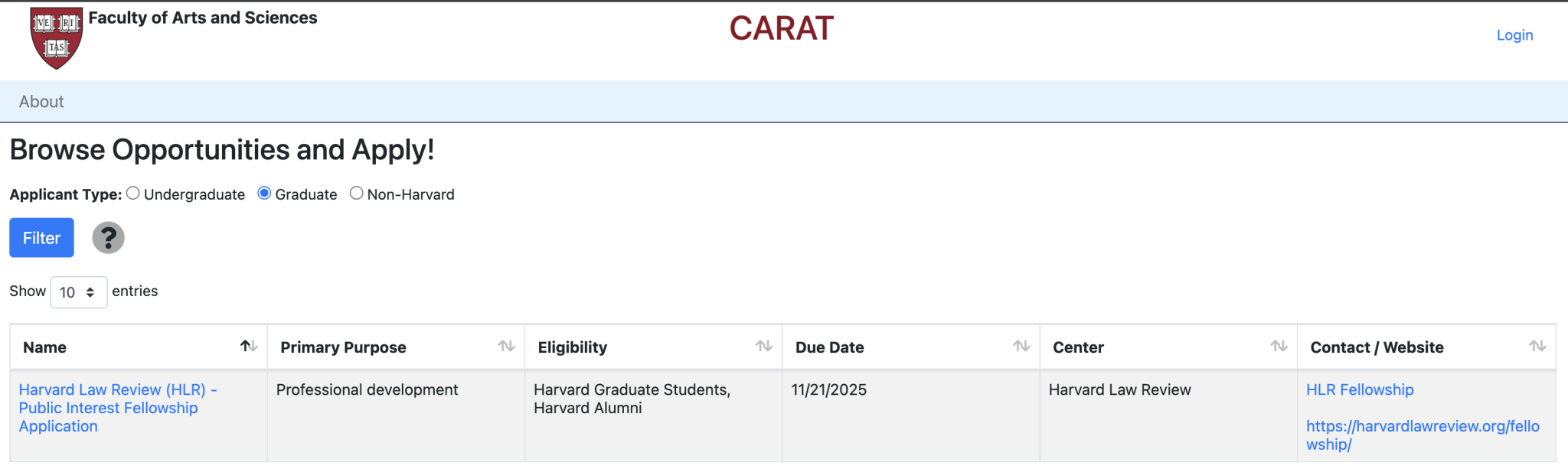
Task: Open the About menu item
Action: click(x=41, y=102)
